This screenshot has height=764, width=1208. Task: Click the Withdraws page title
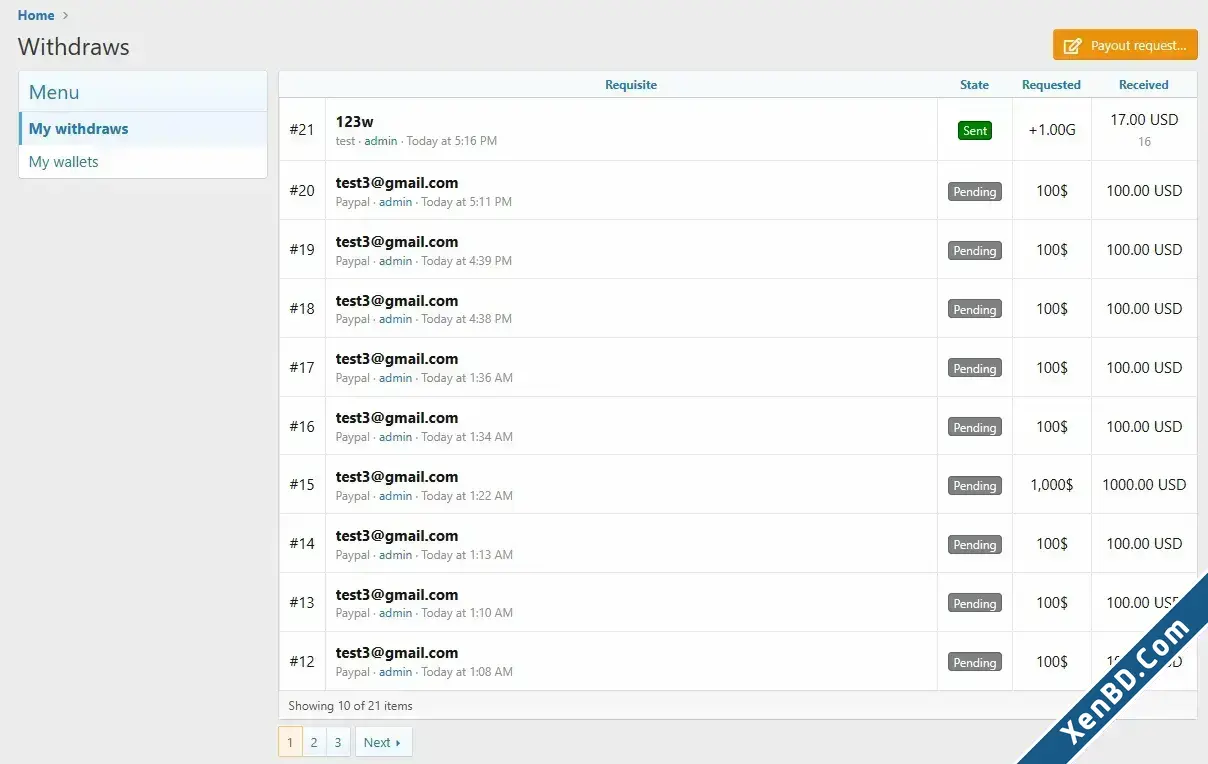(74, 47)
